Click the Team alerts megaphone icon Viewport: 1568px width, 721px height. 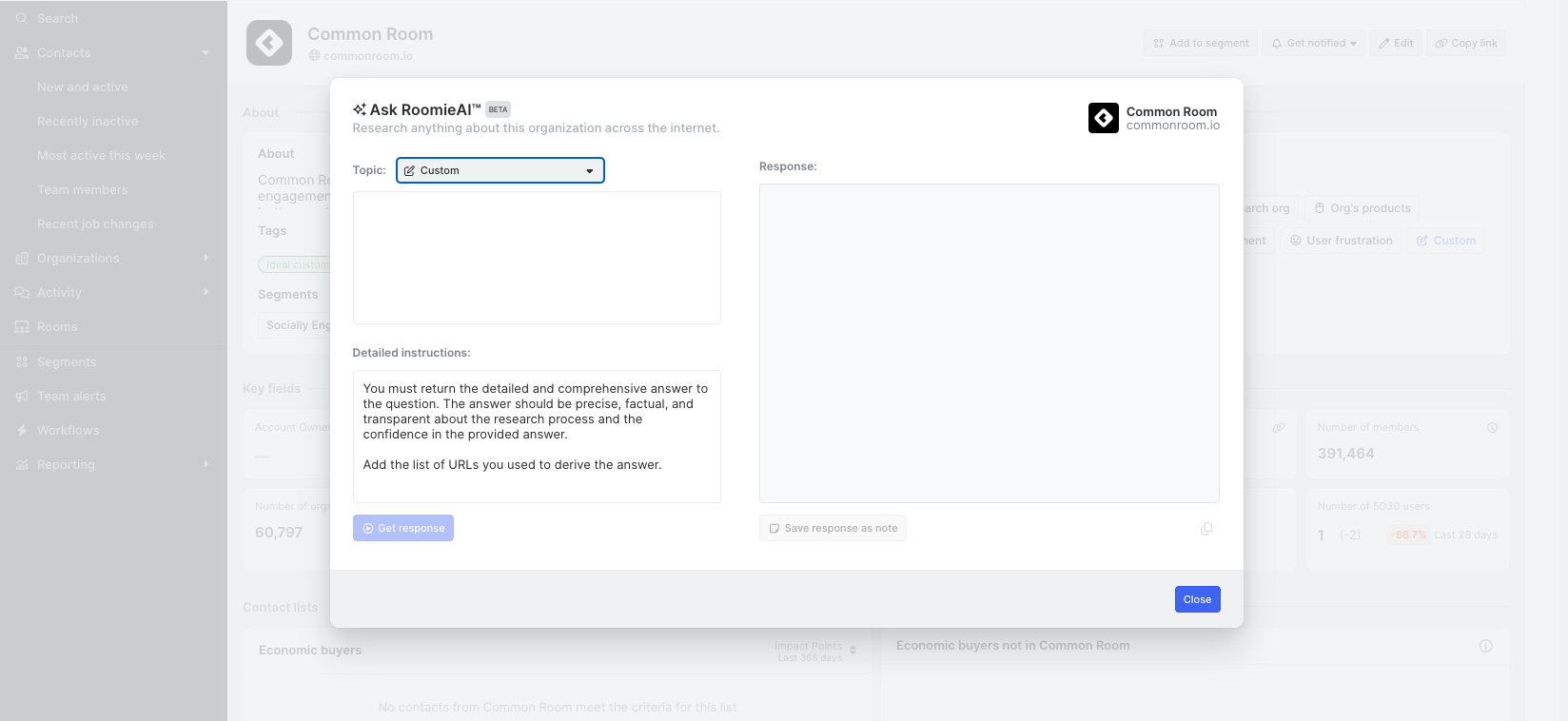tap(22, 397)
